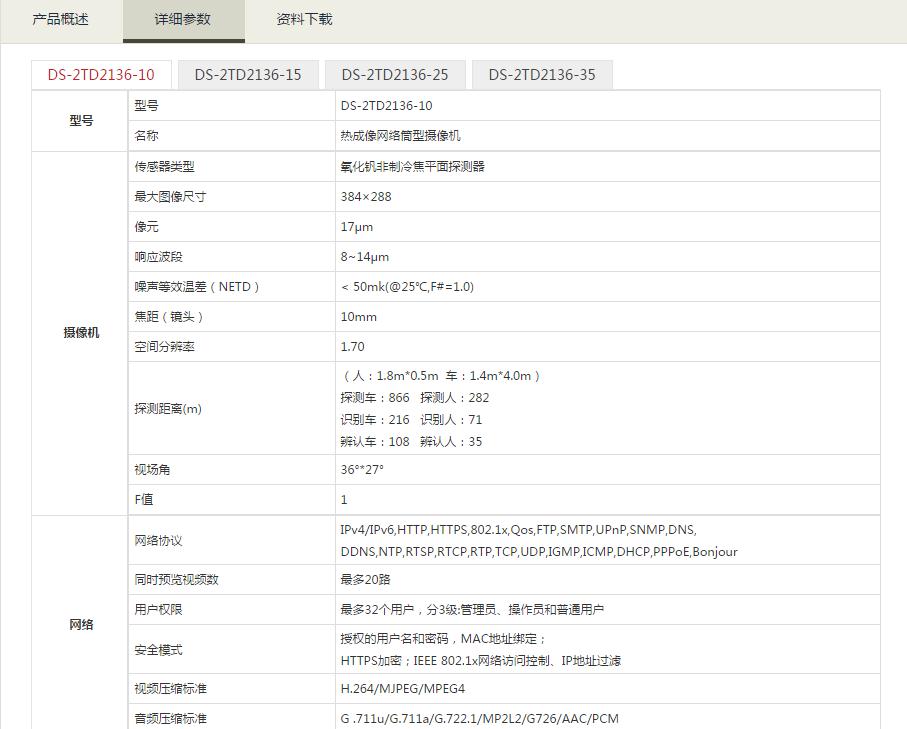Click the 摄像机 category header cell

[81, 333]
